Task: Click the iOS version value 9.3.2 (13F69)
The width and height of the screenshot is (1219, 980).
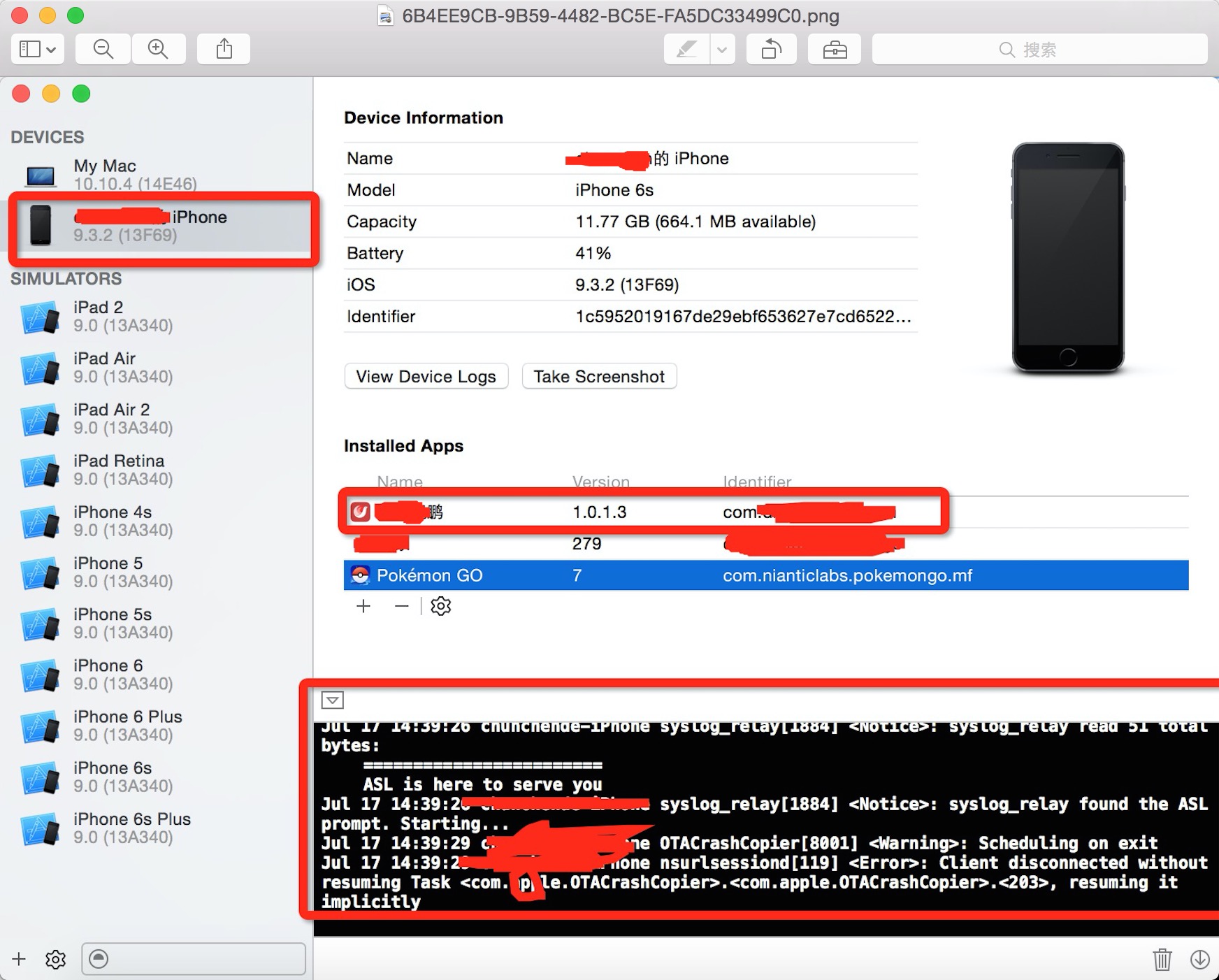Action: click(x=627, y=284)
